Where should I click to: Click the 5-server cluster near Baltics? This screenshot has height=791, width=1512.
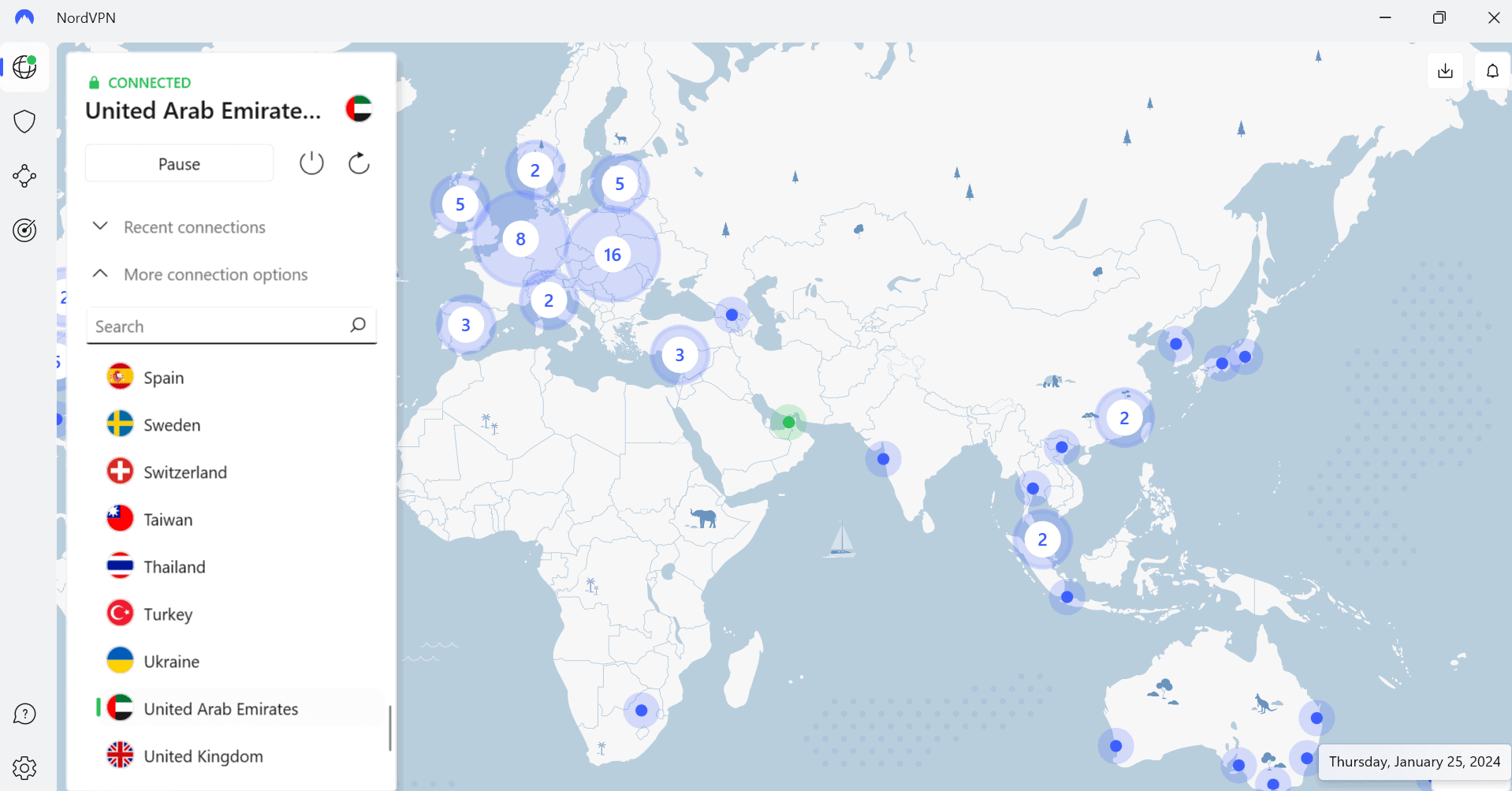click(620, 184)
